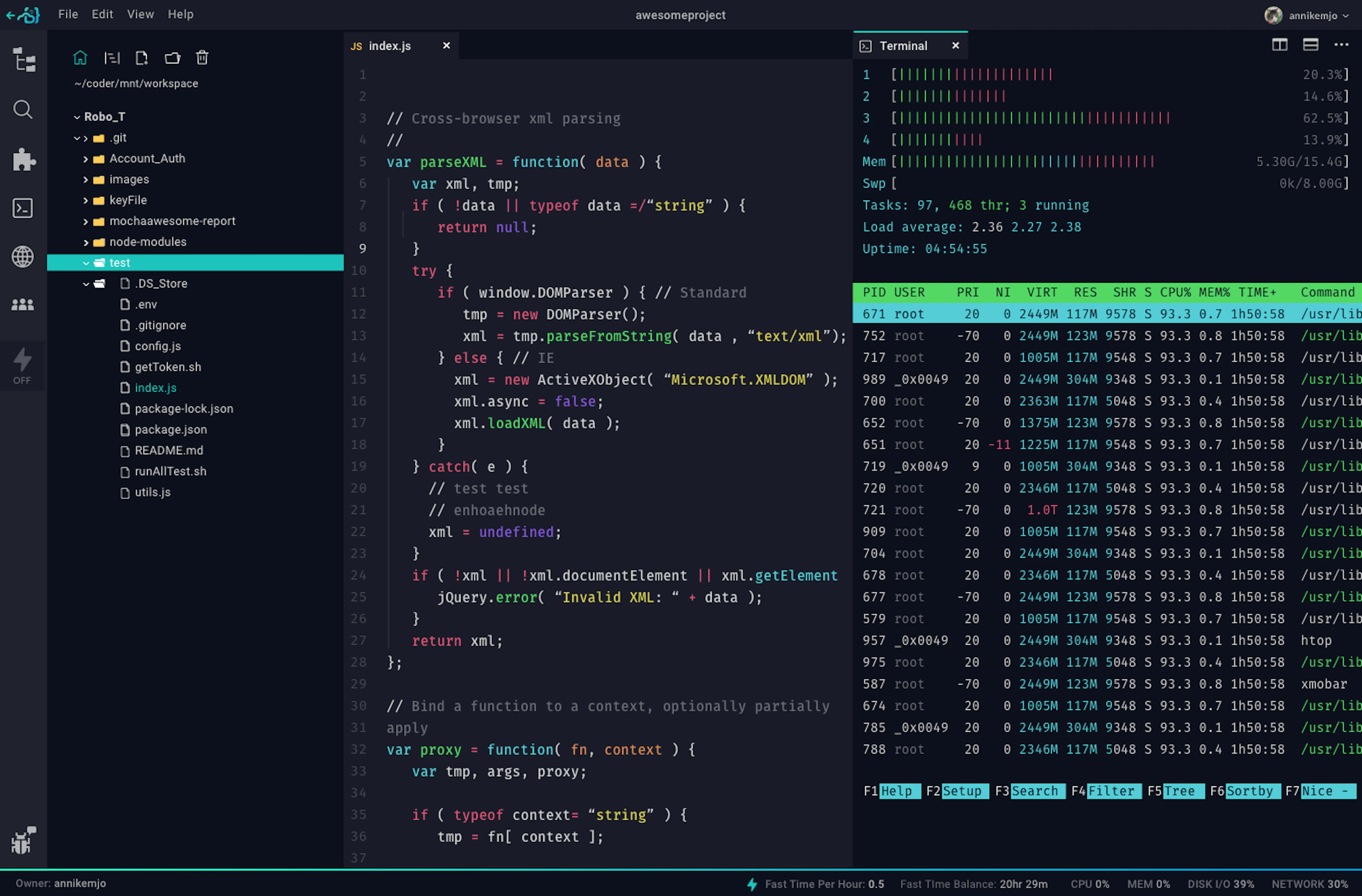Click the status bar lightning bolt icon

coord(752,884)
